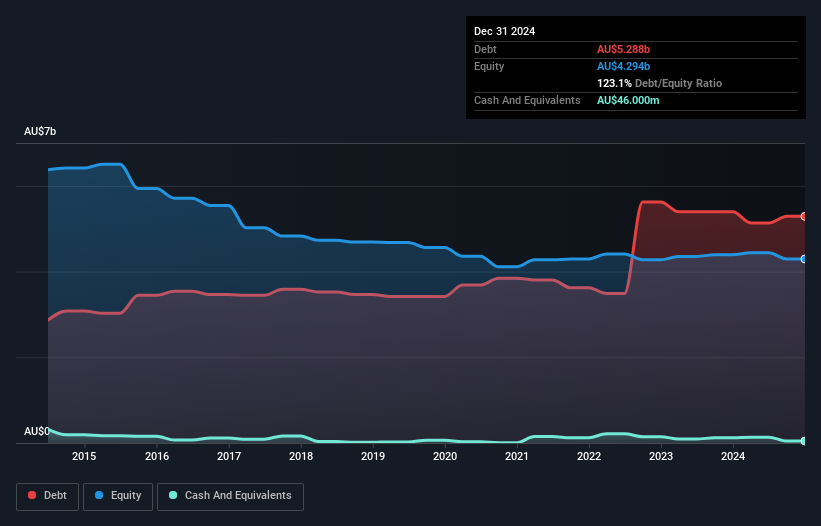Select the teal Cash endpoint marker
Viewport: 821px width, 526px height.
(804, 441)
